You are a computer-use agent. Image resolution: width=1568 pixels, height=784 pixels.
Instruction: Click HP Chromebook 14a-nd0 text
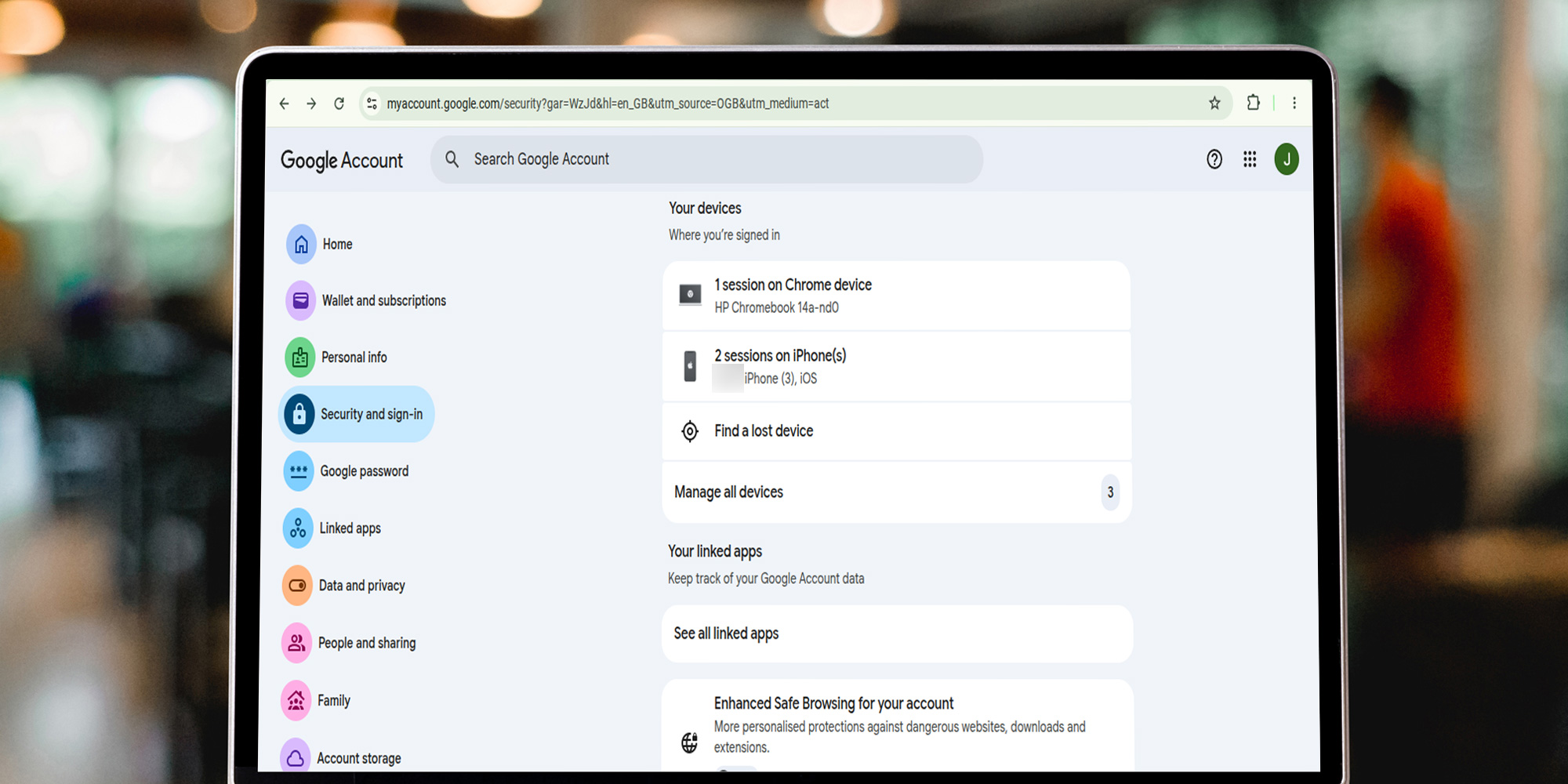(x=776, y=308)
